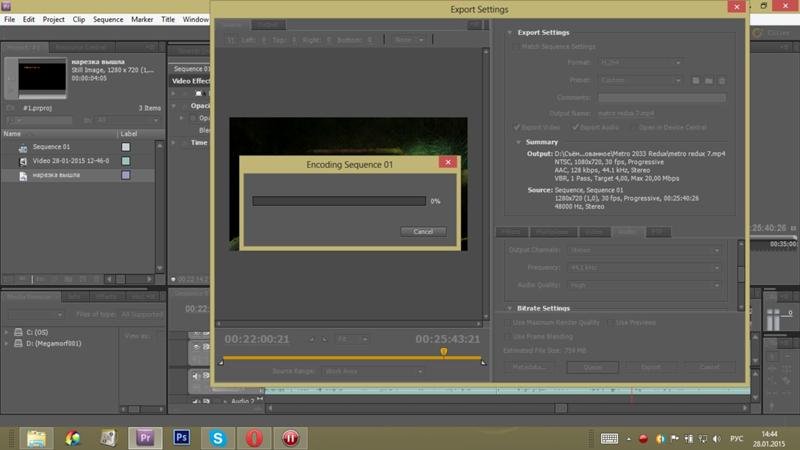Open Premiere Pro taskbar icon
The image size is (800, 450).
[145, 438]
